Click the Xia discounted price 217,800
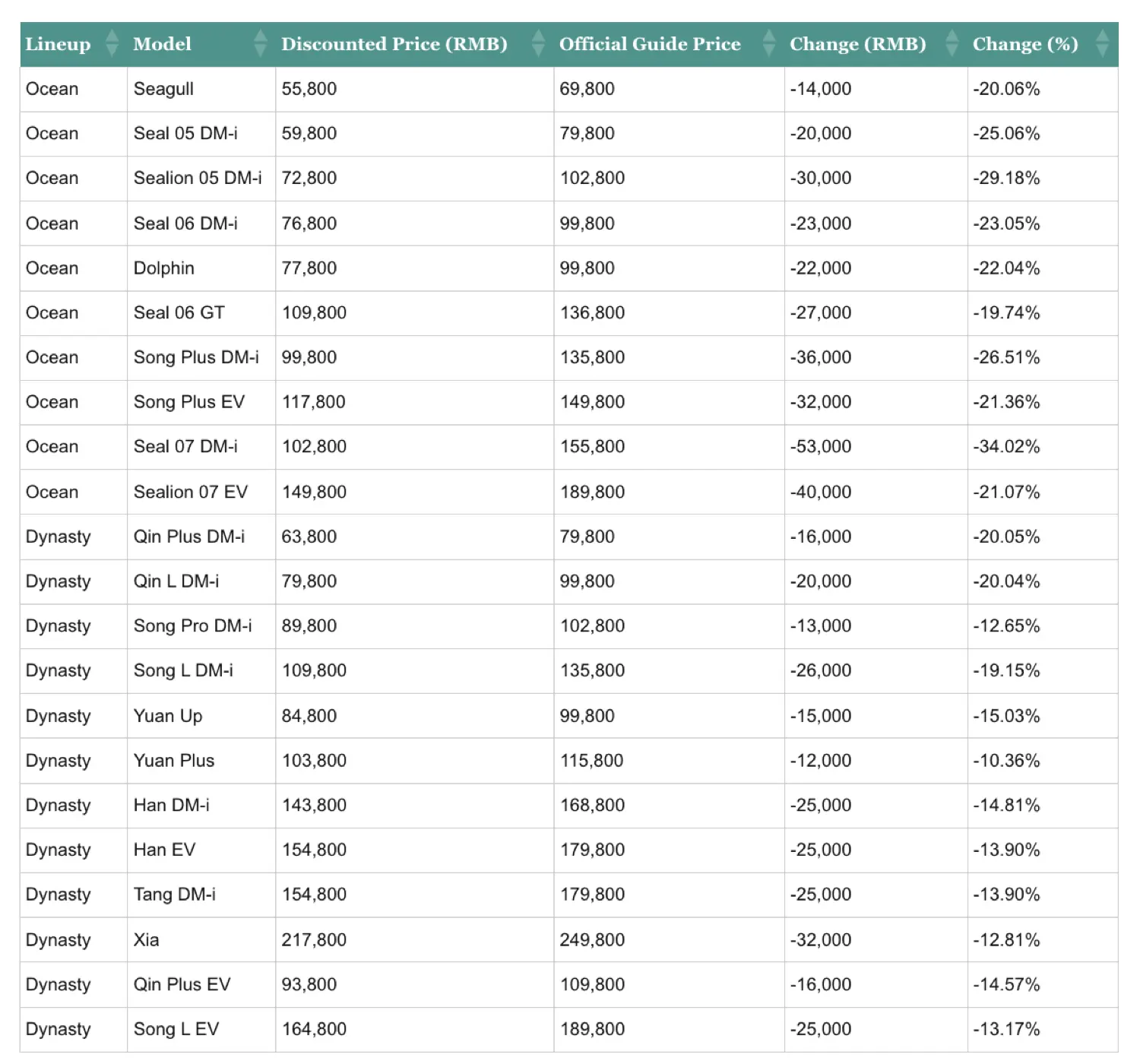Screen dimensions: 1140x1064 pyautogui.click(x=314, y=940)
